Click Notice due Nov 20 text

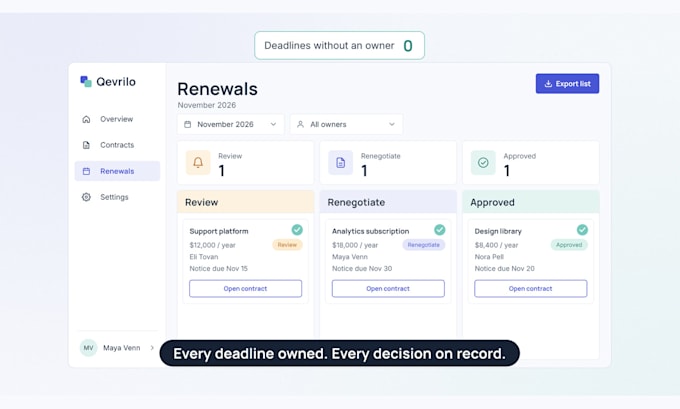505,269
